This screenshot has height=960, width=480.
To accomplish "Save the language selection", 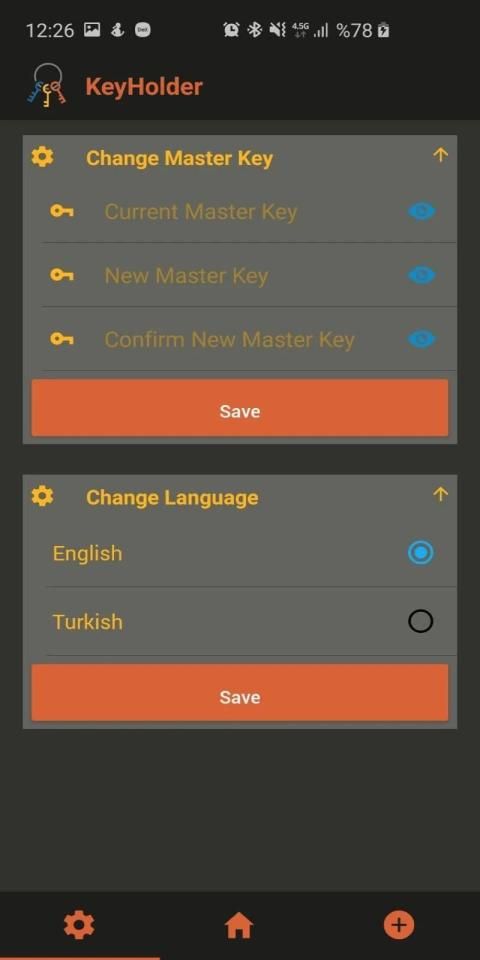I will click(240, 693).
